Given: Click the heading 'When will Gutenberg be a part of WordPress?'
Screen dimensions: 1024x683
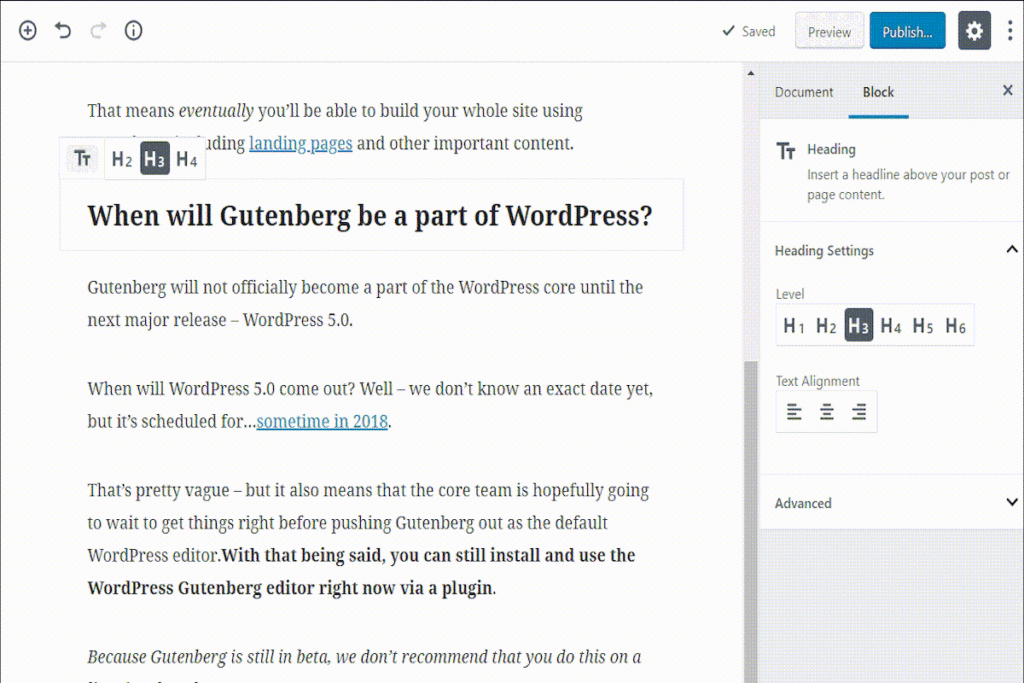Looking at the screenshot, I should (x=370, y=215).
